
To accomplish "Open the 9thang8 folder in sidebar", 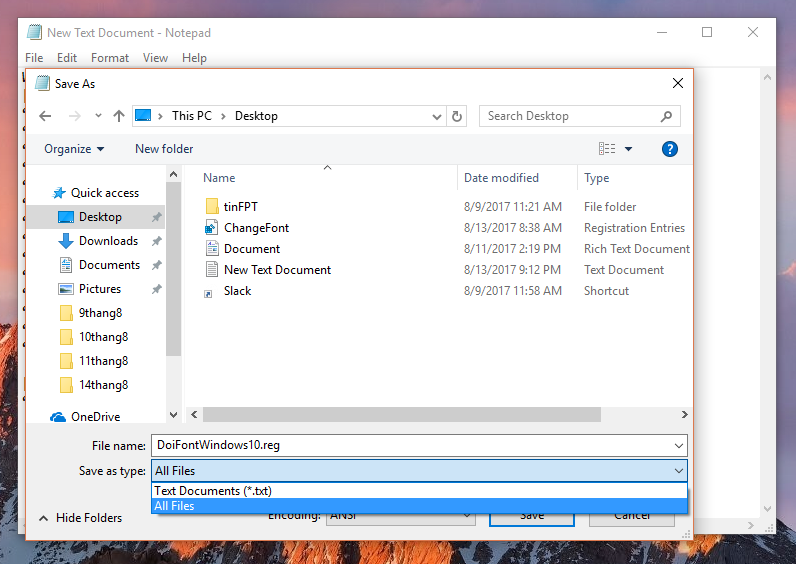I will (x=100, y=313).
